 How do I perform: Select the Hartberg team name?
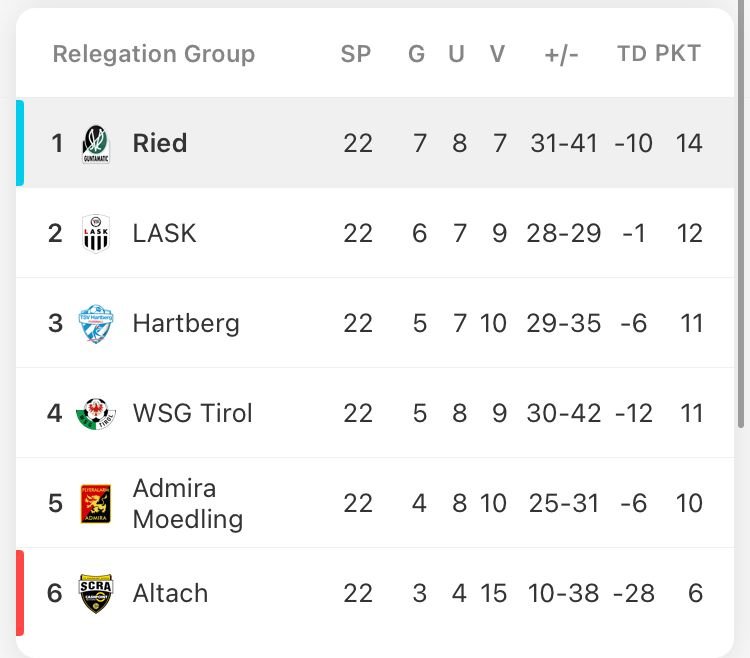(x=186, y=324)
